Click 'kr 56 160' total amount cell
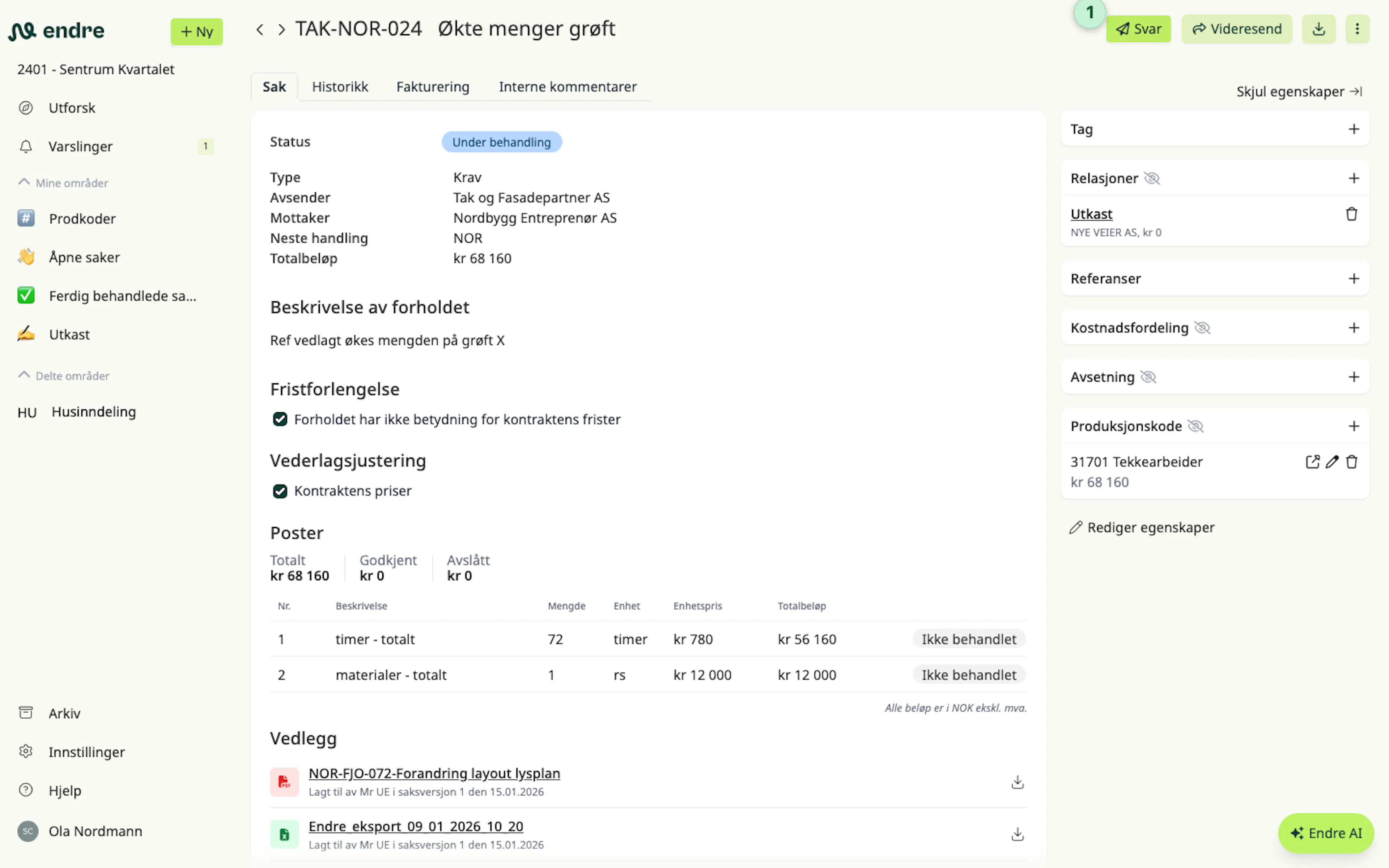This screenshot has height=868, width=1389. coord(807,639)
